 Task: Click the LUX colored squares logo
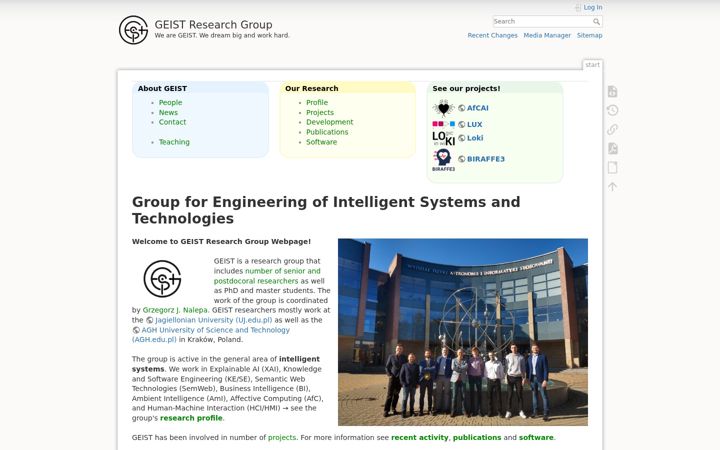pyautogui.click(x=444, y=124)
